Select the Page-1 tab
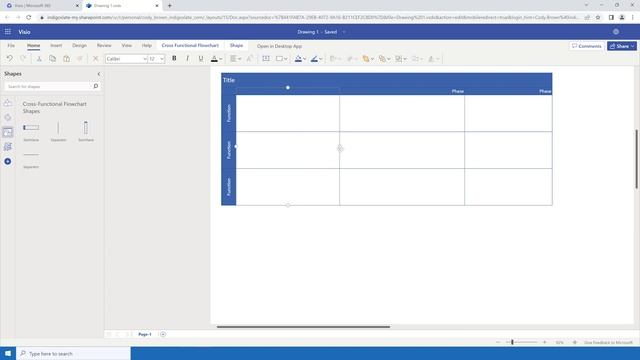 (144, 334)
